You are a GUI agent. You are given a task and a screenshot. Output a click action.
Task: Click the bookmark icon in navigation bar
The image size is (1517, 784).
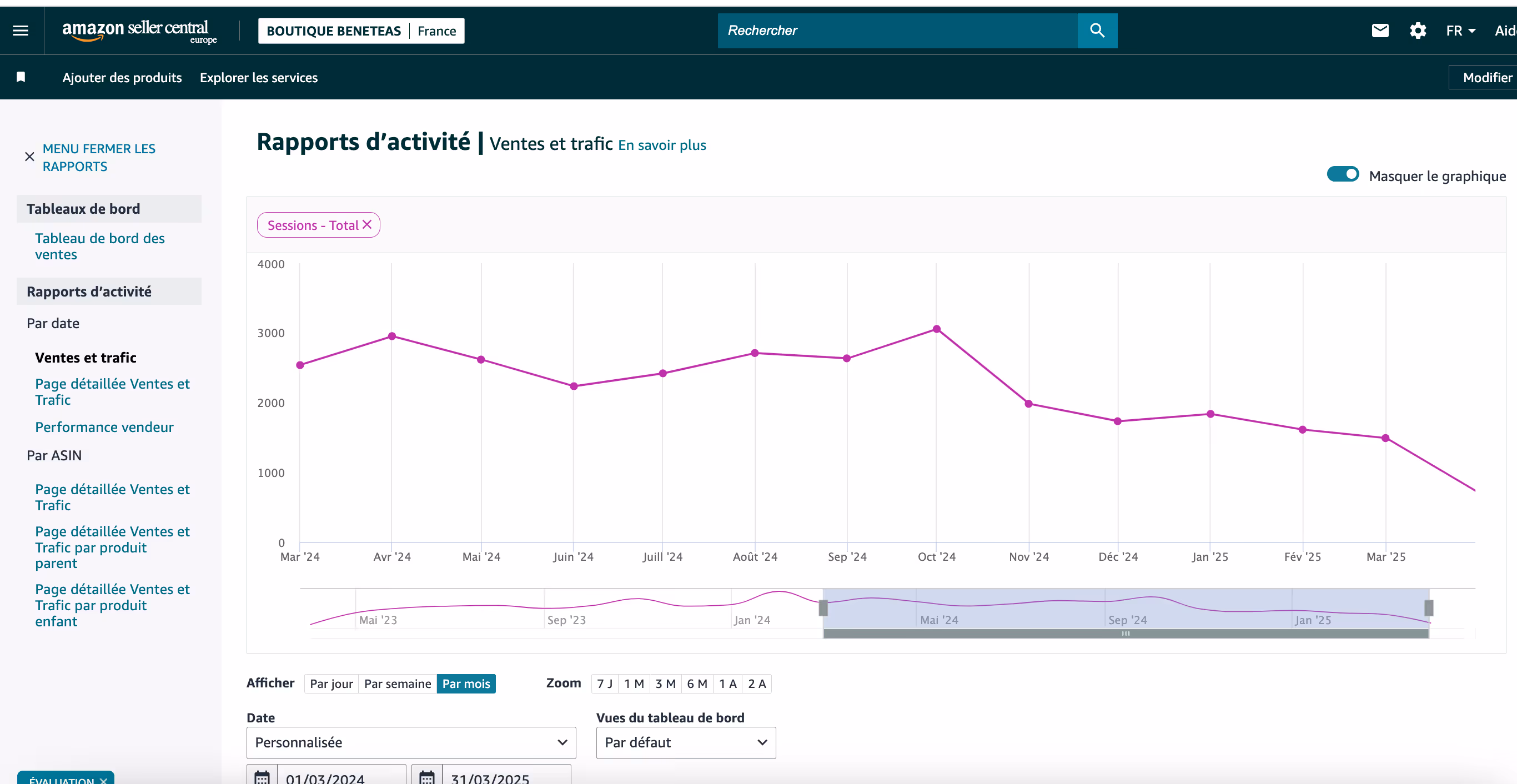click(x=21, y=77)
